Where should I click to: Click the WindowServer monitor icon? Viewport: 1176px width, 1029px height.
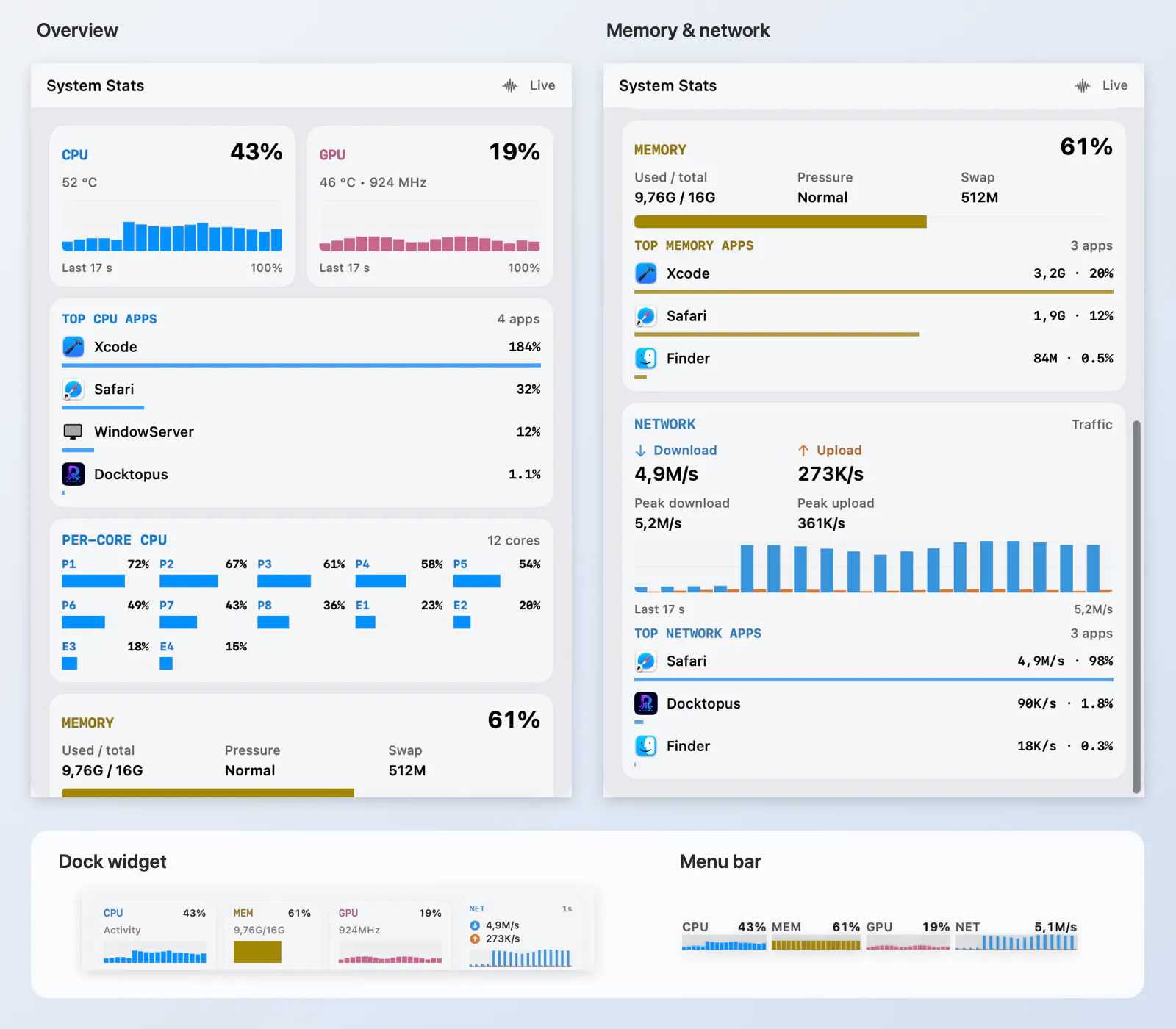[x=73, y=431]
